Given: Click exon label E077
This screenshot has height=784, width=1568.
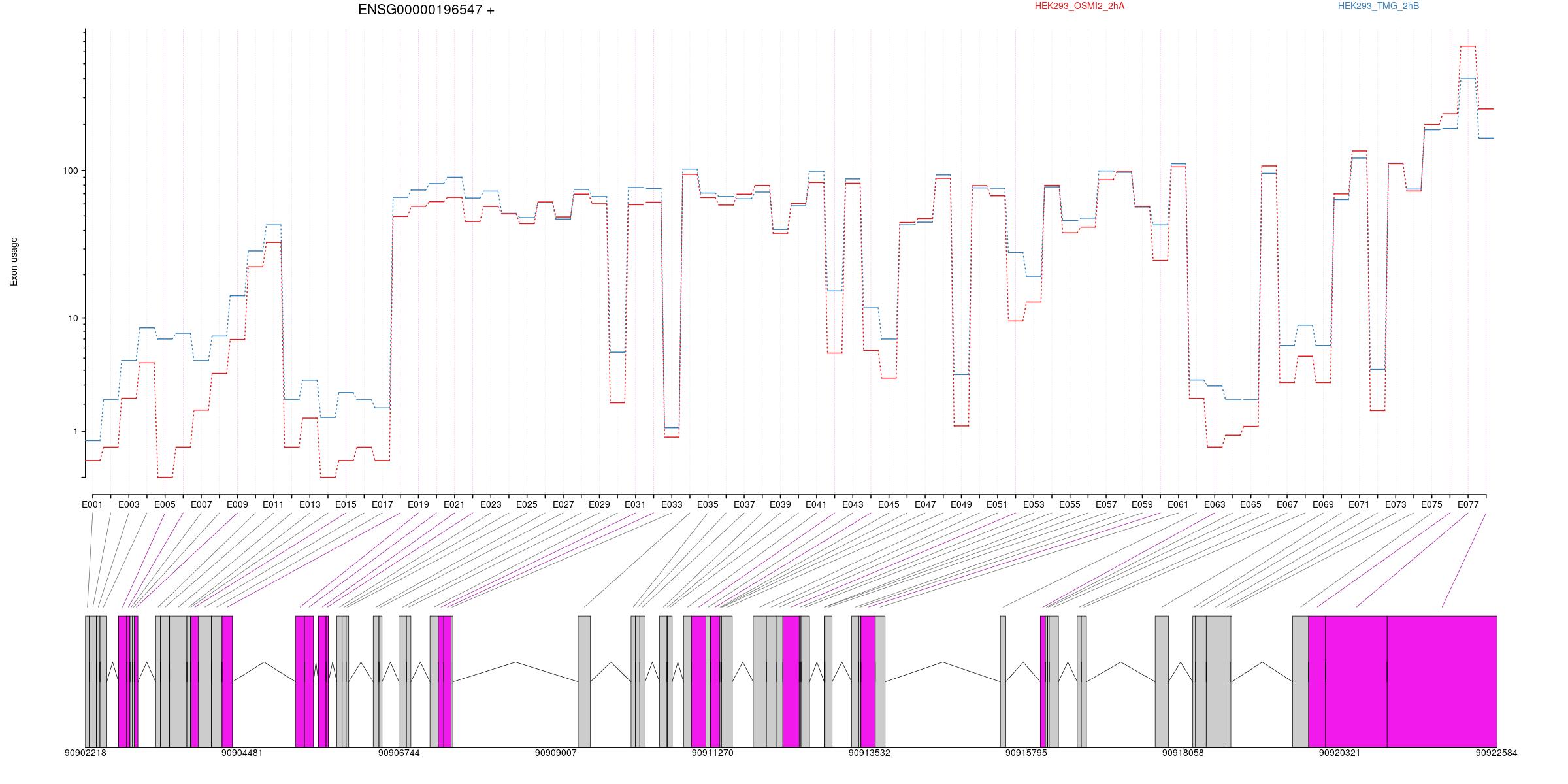Looking at the screenshot, I should coord(1468,504).
